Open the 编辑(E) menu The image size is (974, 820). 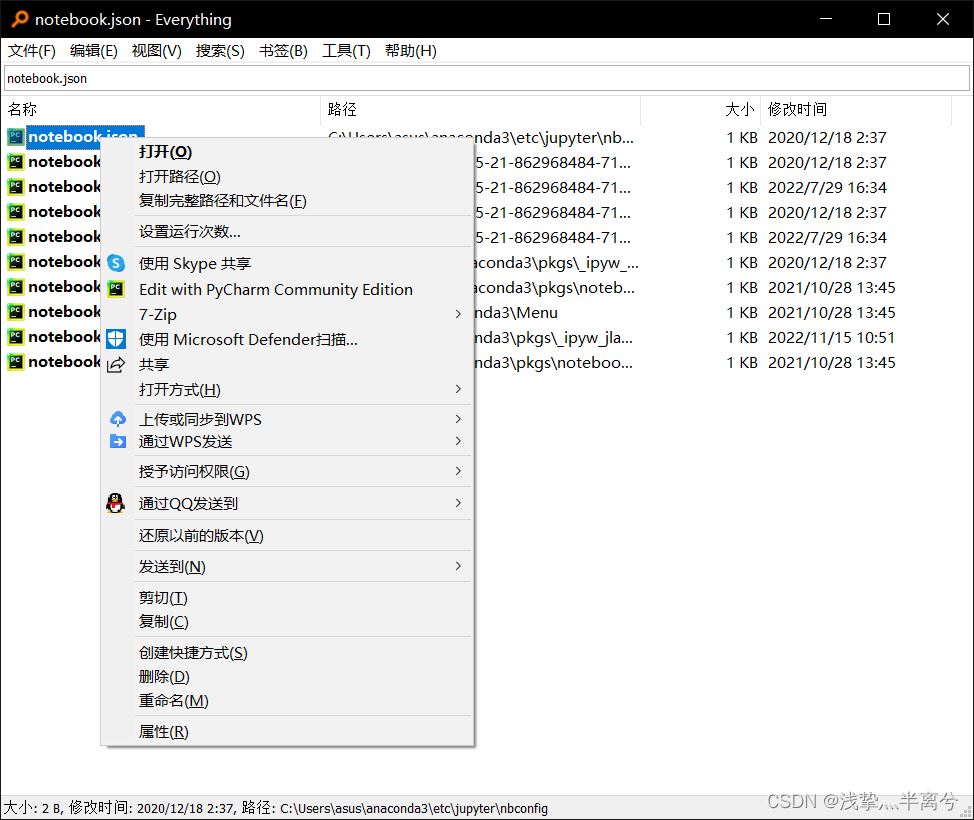(x=94, y=51)
